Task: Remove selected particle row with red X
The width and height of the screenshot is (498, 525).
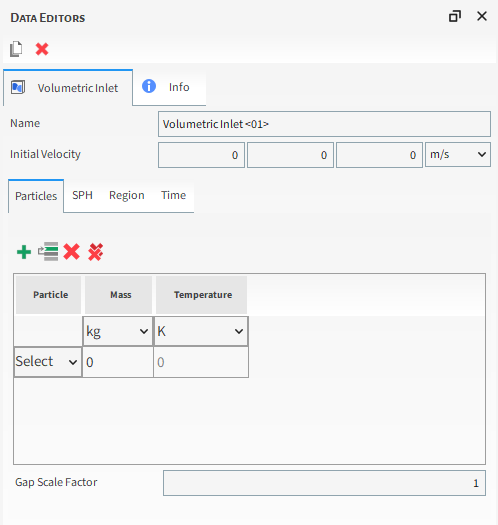Action: (x=72, y=252)
